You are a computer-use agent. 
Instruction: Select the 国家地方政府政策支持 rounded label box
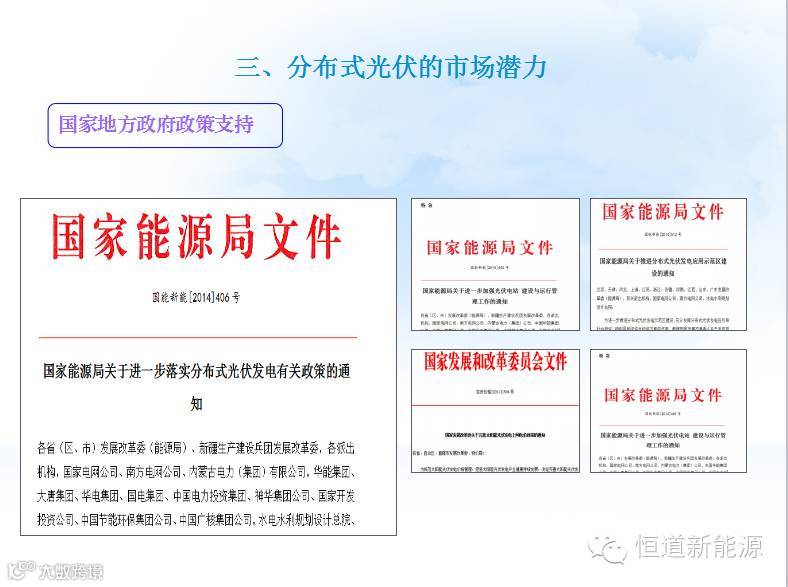pos(165,125)
